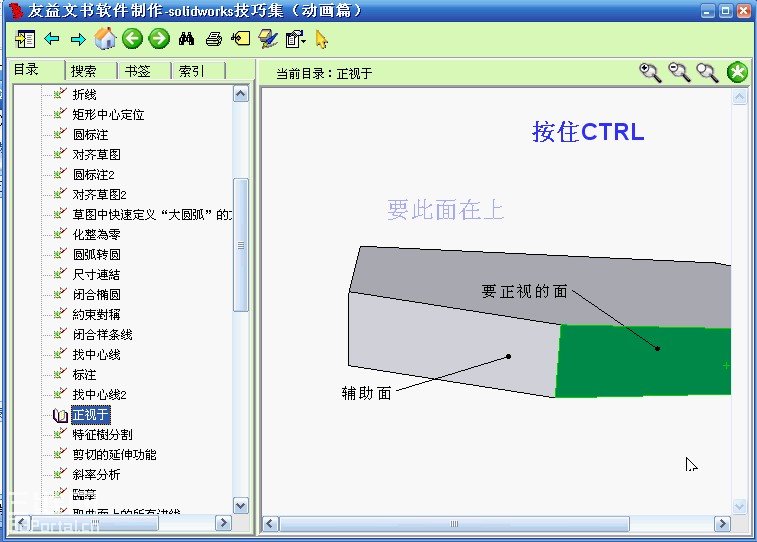The image size is (757, 542).
Task: Close the ebook window
Action: (743, 11)
